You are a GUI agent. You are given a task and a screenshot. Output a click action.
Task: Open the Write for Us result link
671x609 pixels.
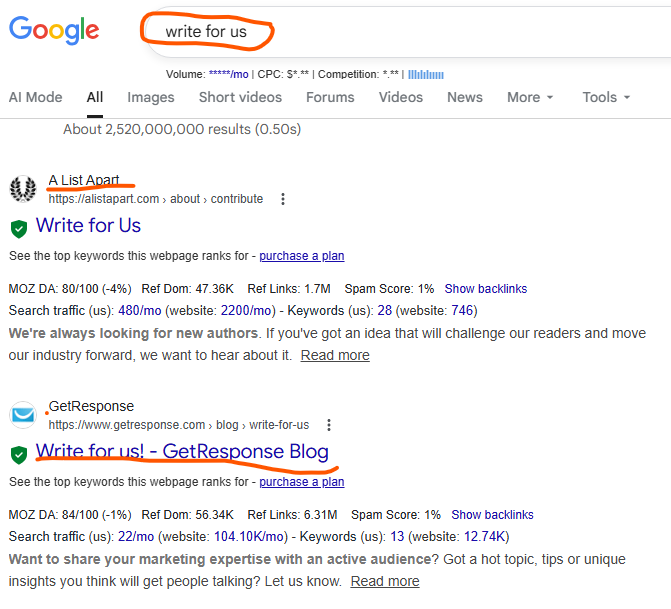click(88, 225)
